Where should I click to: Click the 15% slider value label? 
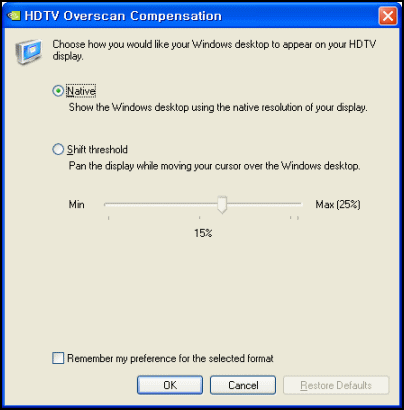(203, 233)
